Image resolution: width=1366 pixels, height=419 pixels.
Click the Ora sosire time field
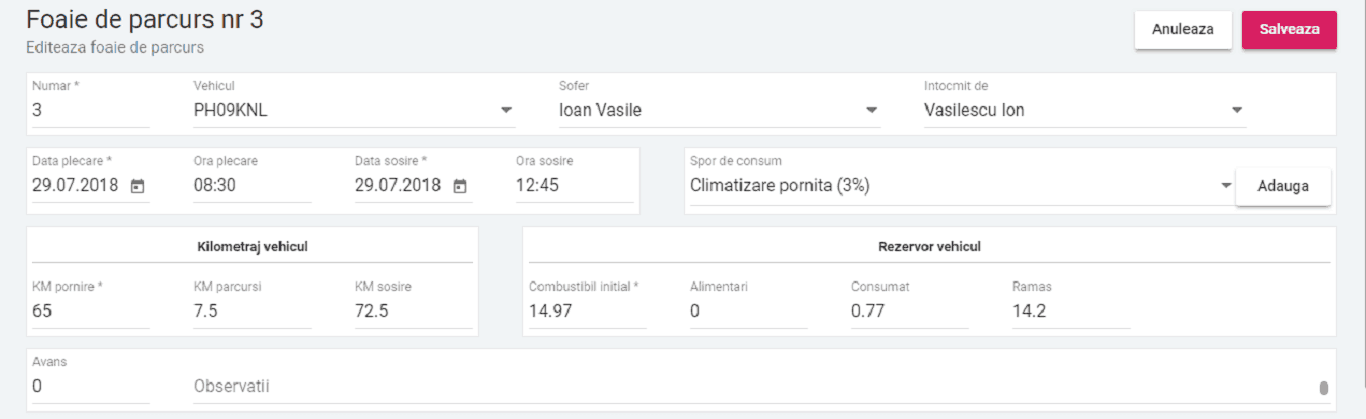[574, 186]
